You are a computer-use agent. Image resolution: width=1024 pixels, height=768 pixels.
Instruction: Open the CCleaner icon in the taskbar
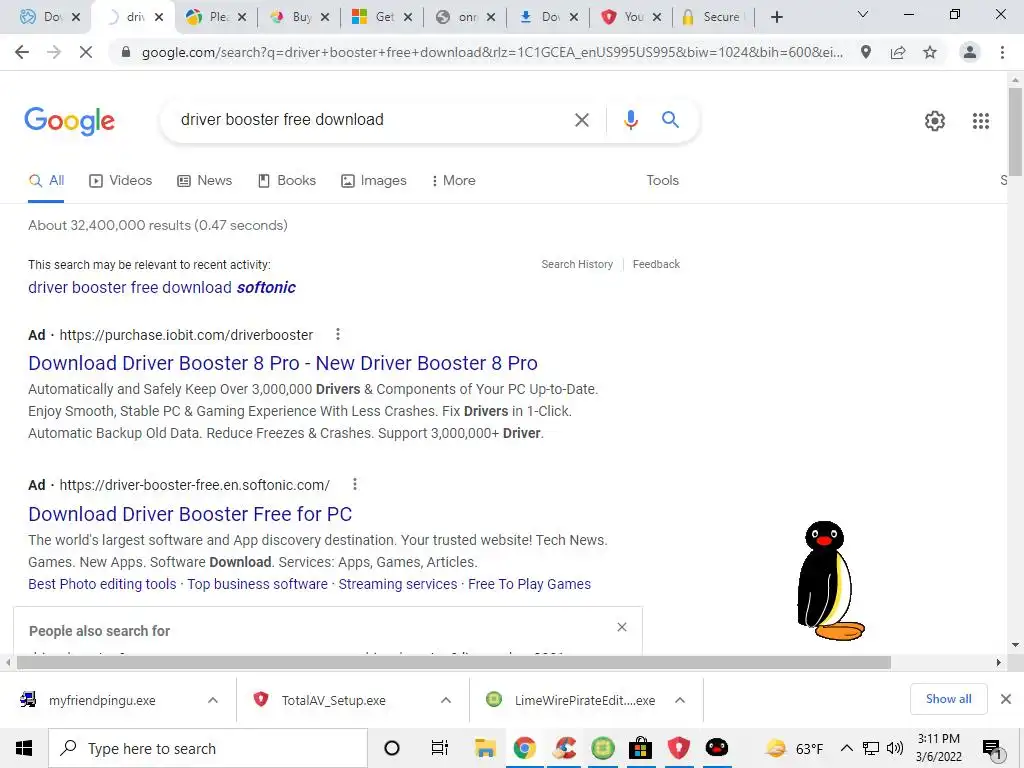click(564, 748)
